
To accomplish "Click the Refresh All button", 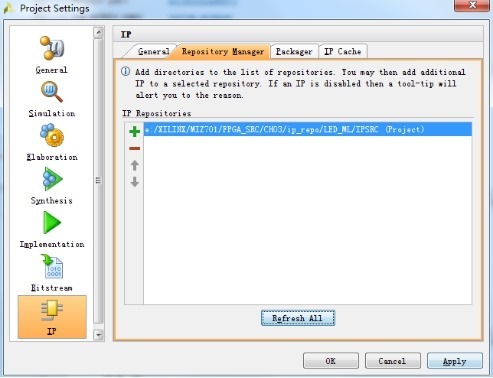I will coord(298,318).
